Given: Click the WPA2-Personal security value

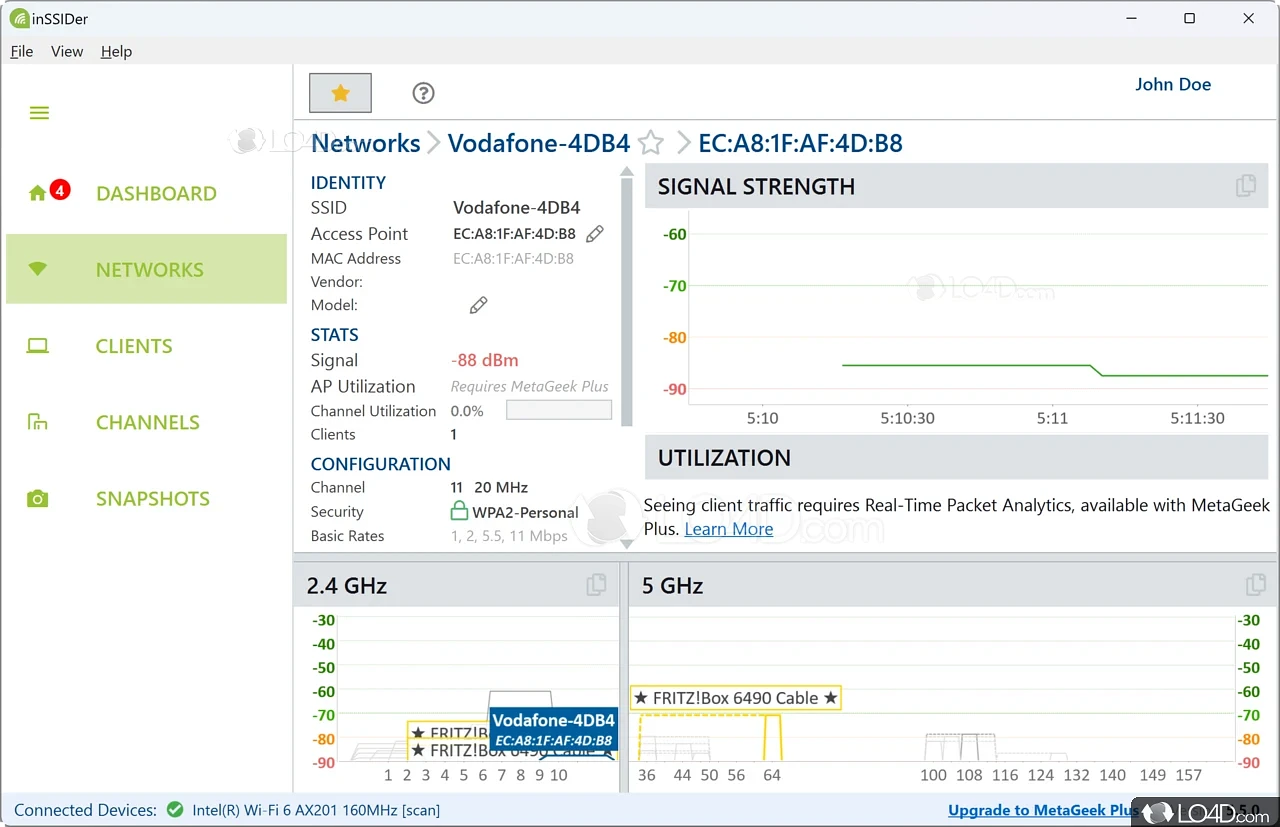Looking at the screenshot, I should coord(526,512).
